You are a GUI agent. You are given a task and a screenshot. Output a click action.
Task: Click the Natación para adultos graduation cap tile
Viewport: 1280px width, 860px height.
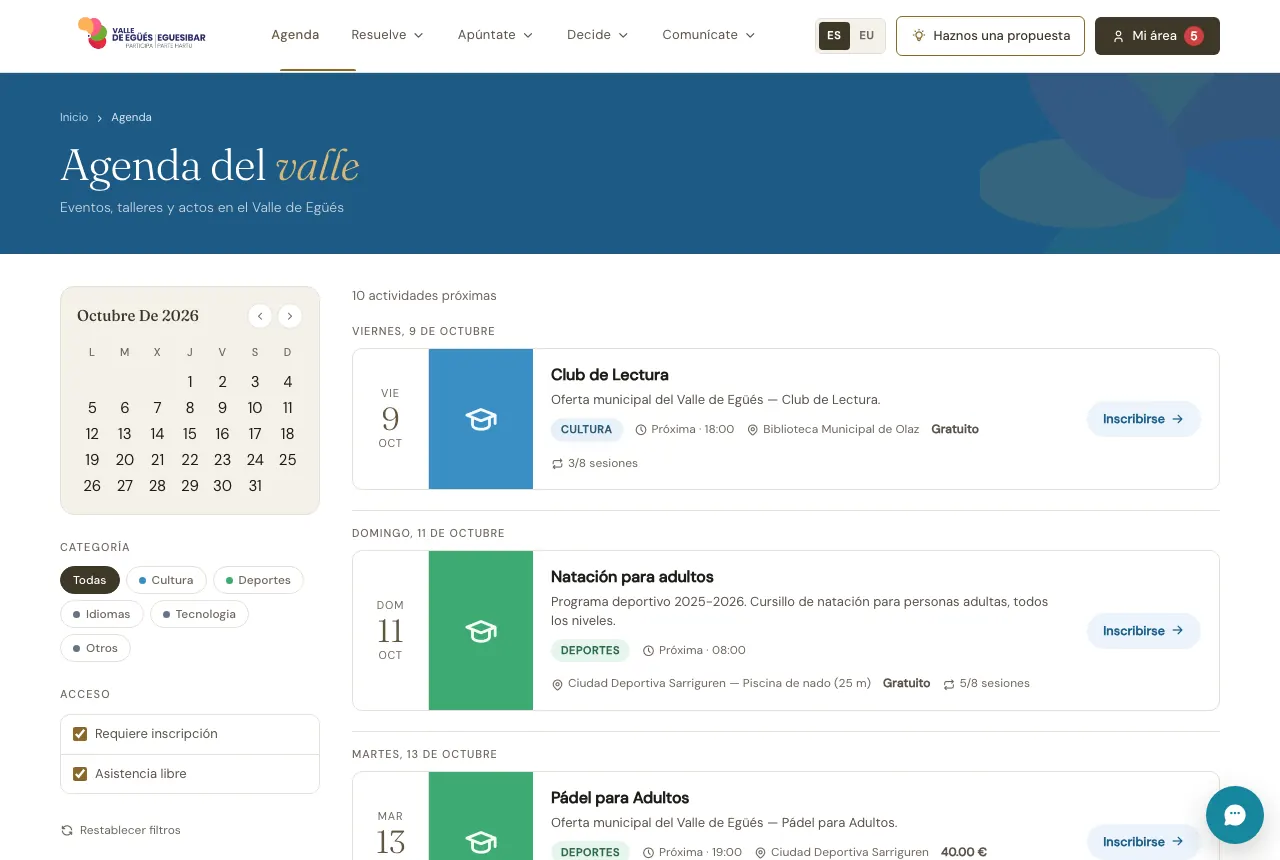(481, 631)
